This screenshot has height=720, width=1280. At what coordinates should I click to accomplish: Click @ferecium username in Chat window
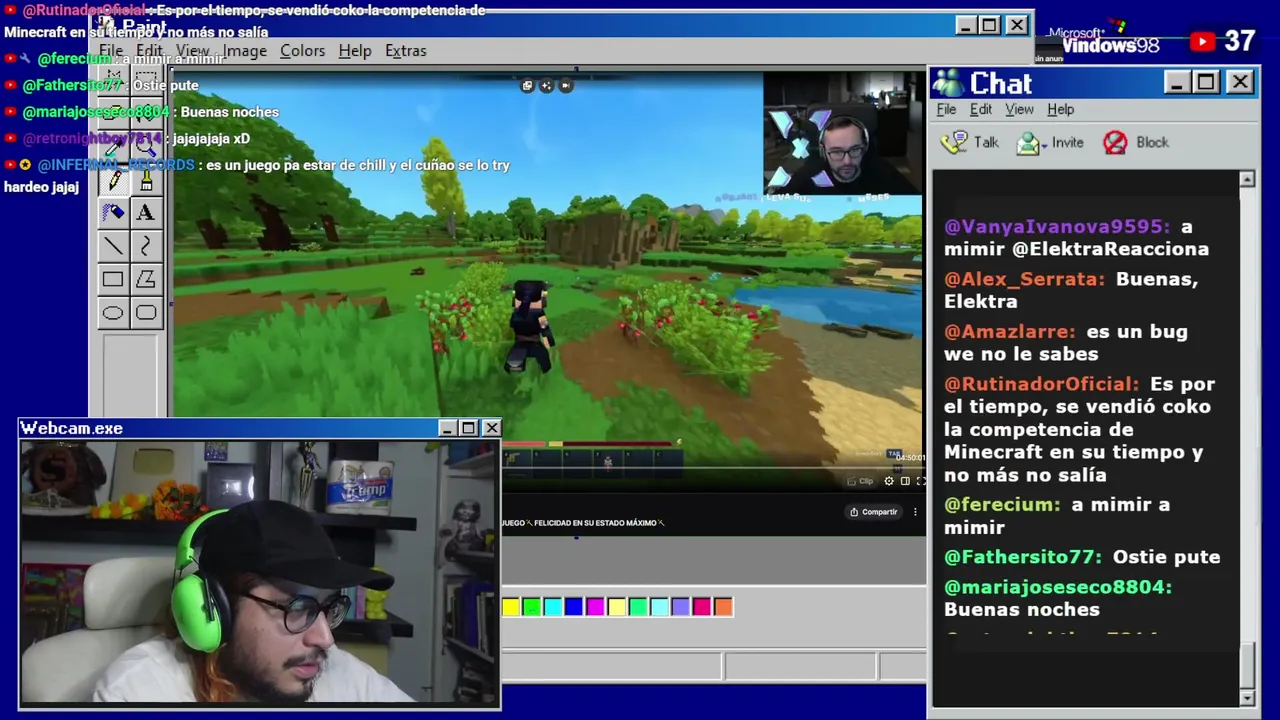point(1002,504)
